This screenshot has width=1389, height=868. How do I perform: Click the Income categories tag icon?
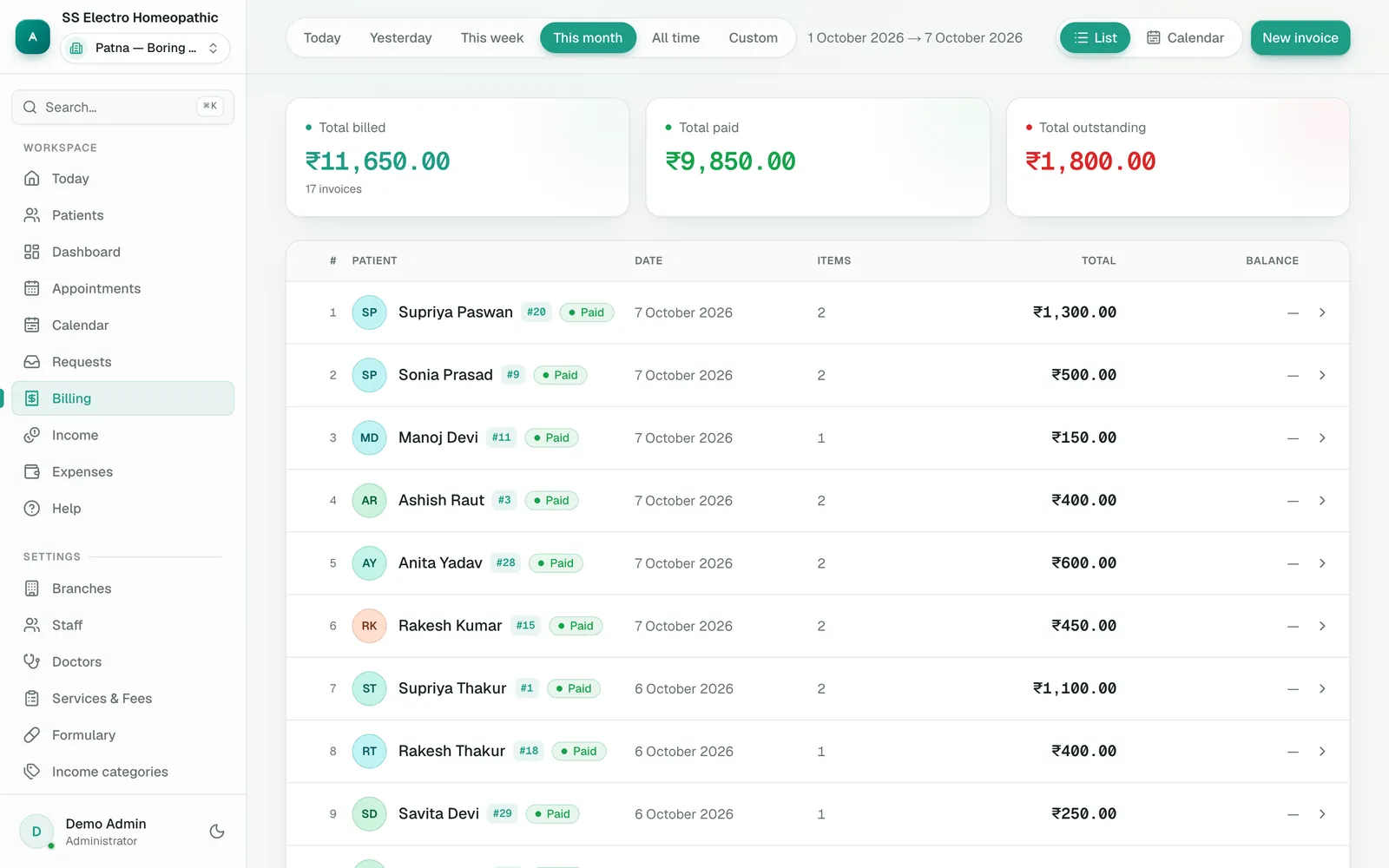[32, 772]
